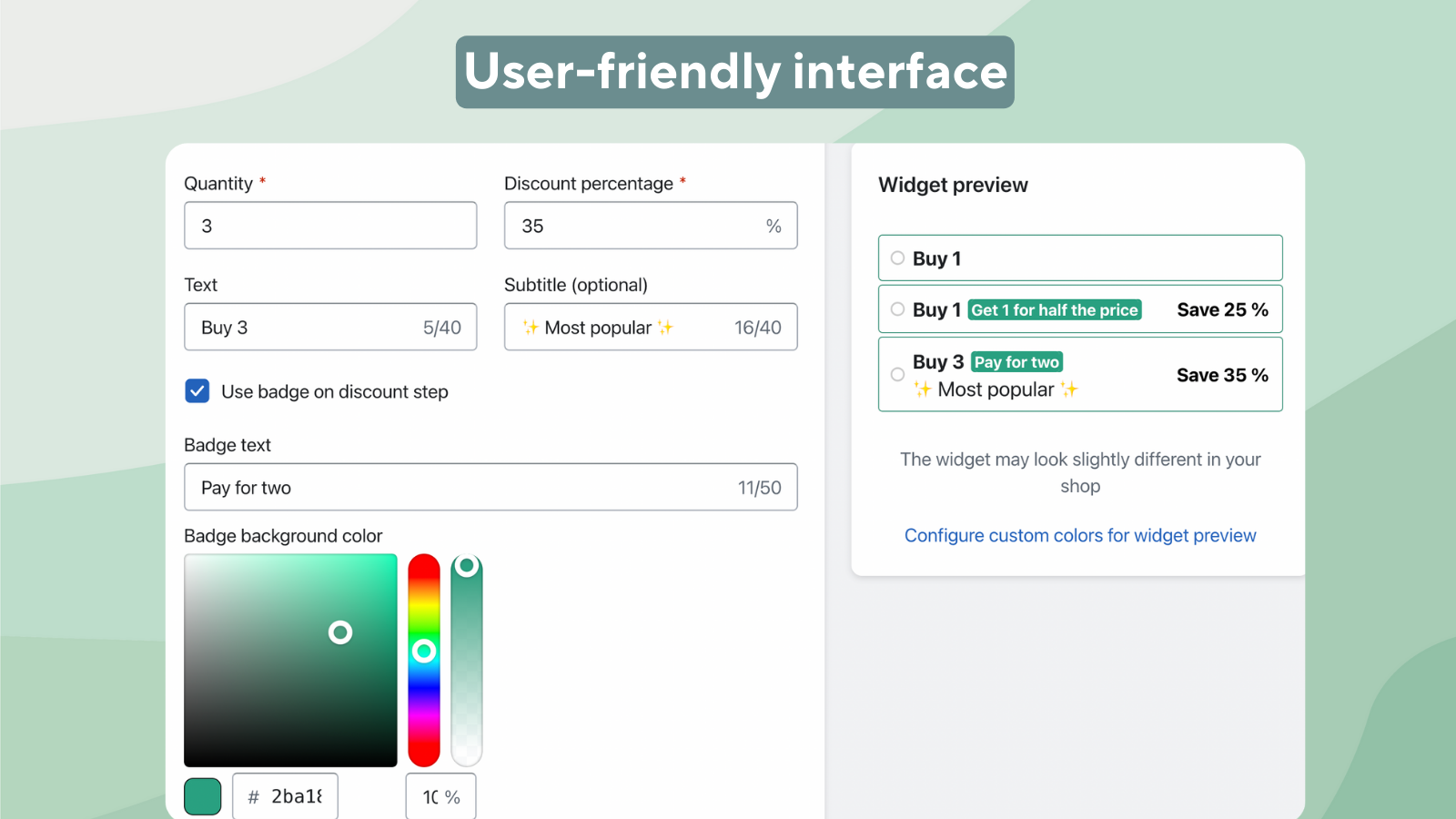Click the Get 1 for half the price badge
Viewport: 1456px width, 819px height.
click(x=1055, y=310)
